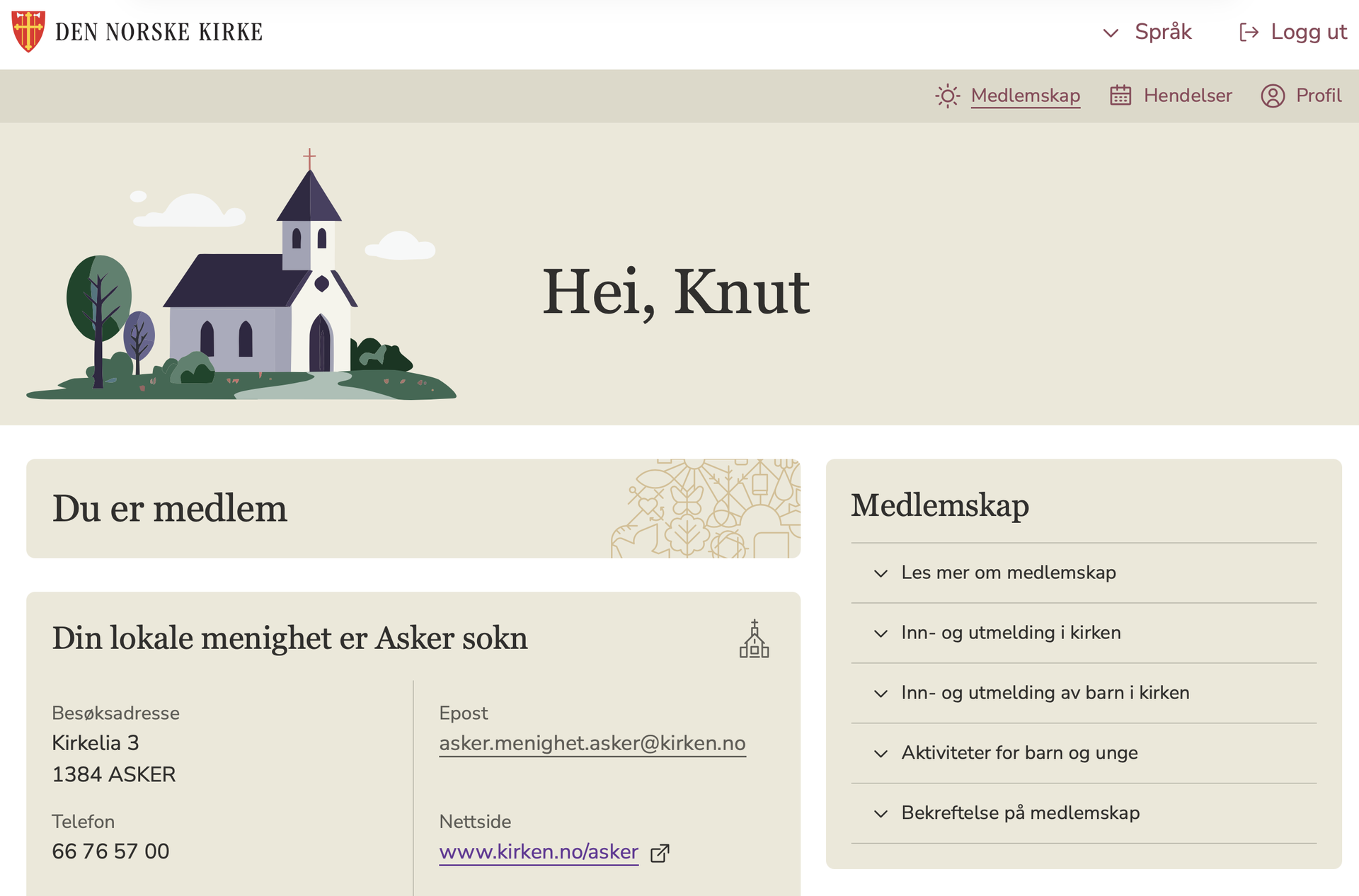This screenshot has height=896, width=1359.
Task: Click the logout arrow icon
Action: click(1249, 33)
